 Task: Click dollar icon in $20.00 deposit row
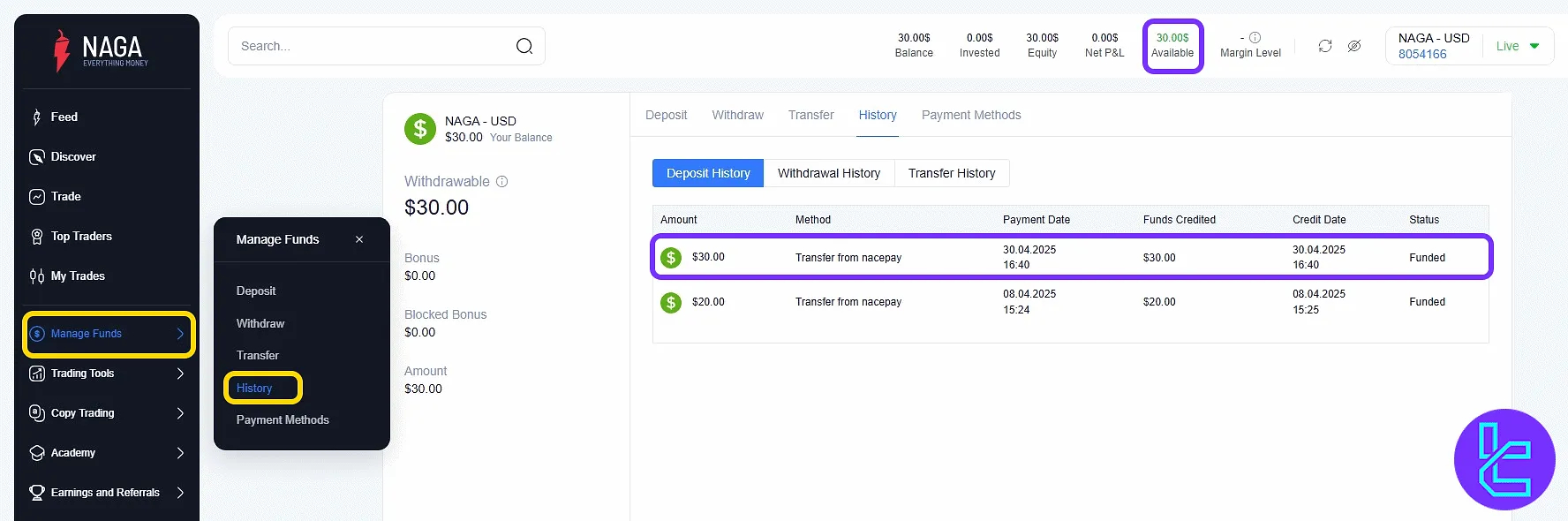click(x=671, y=303)
